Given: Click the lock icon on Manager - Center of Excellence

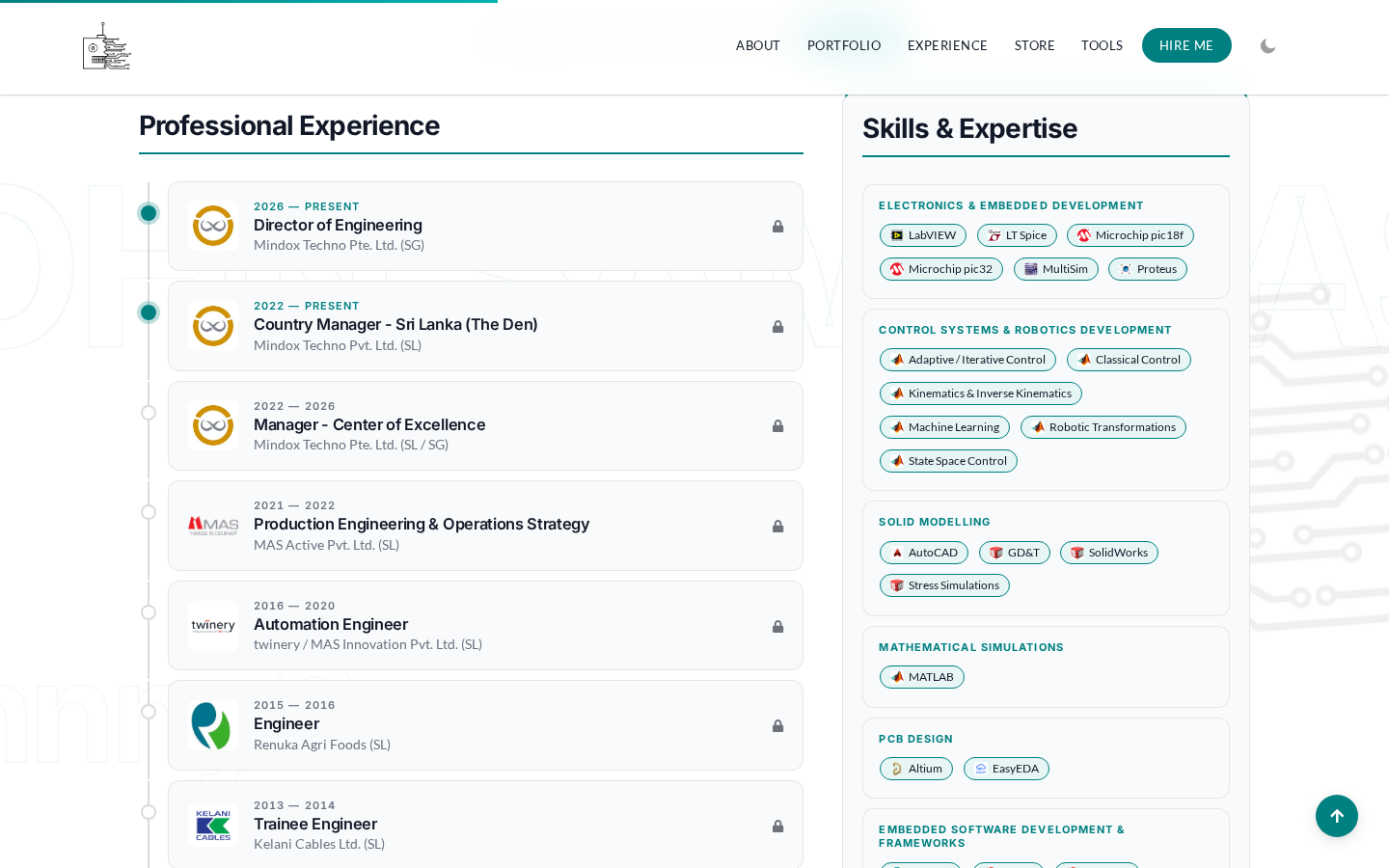Looking at the screenshot, I should [x=777, y=426].
